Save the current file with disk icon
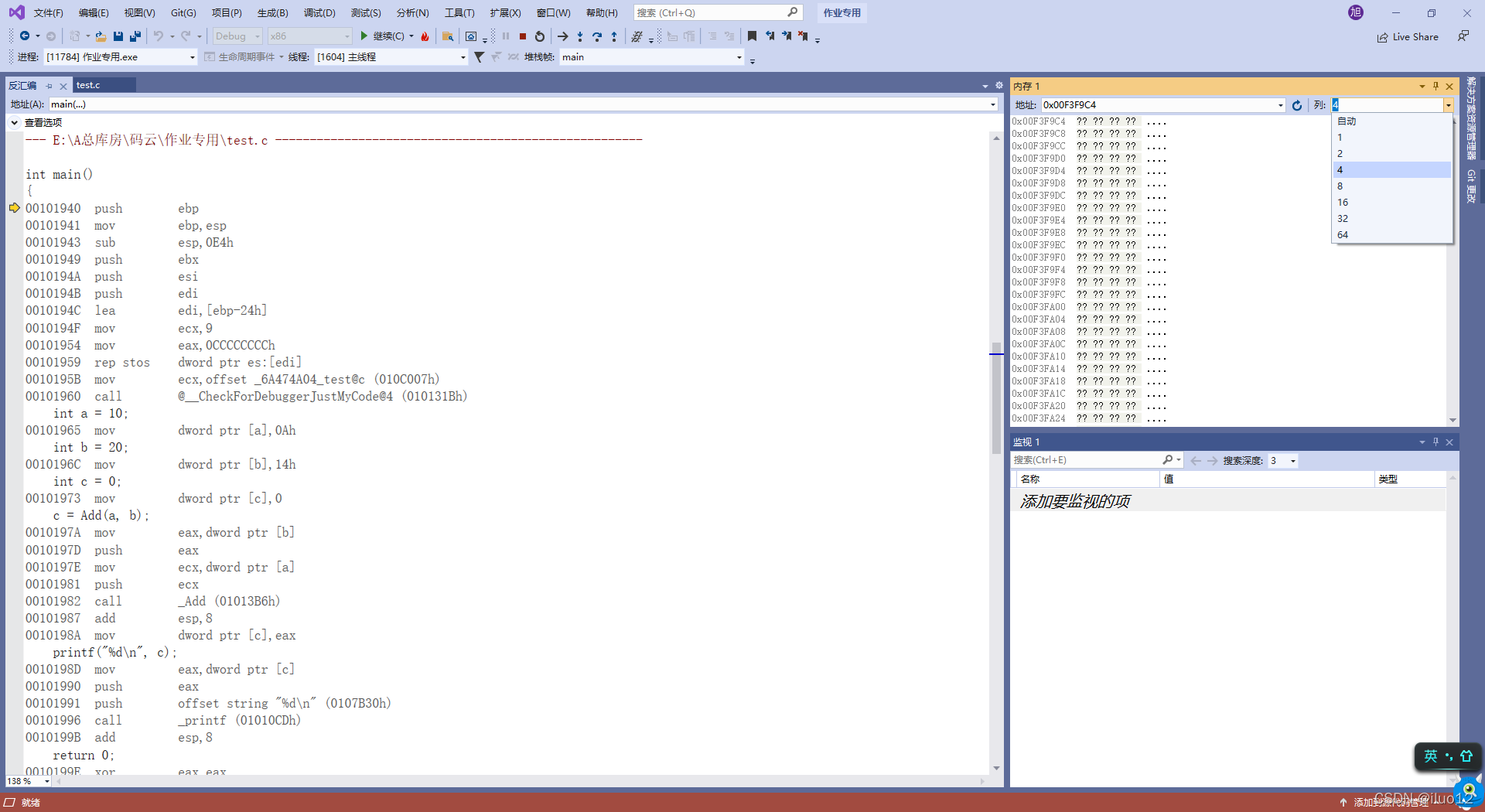 coord(118,36)
